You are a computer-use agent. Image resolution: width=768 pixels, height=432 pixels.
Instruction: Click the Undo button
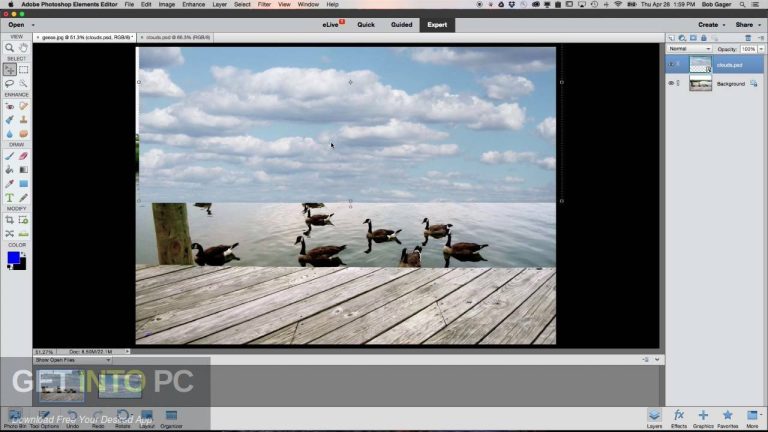(72, 419)
